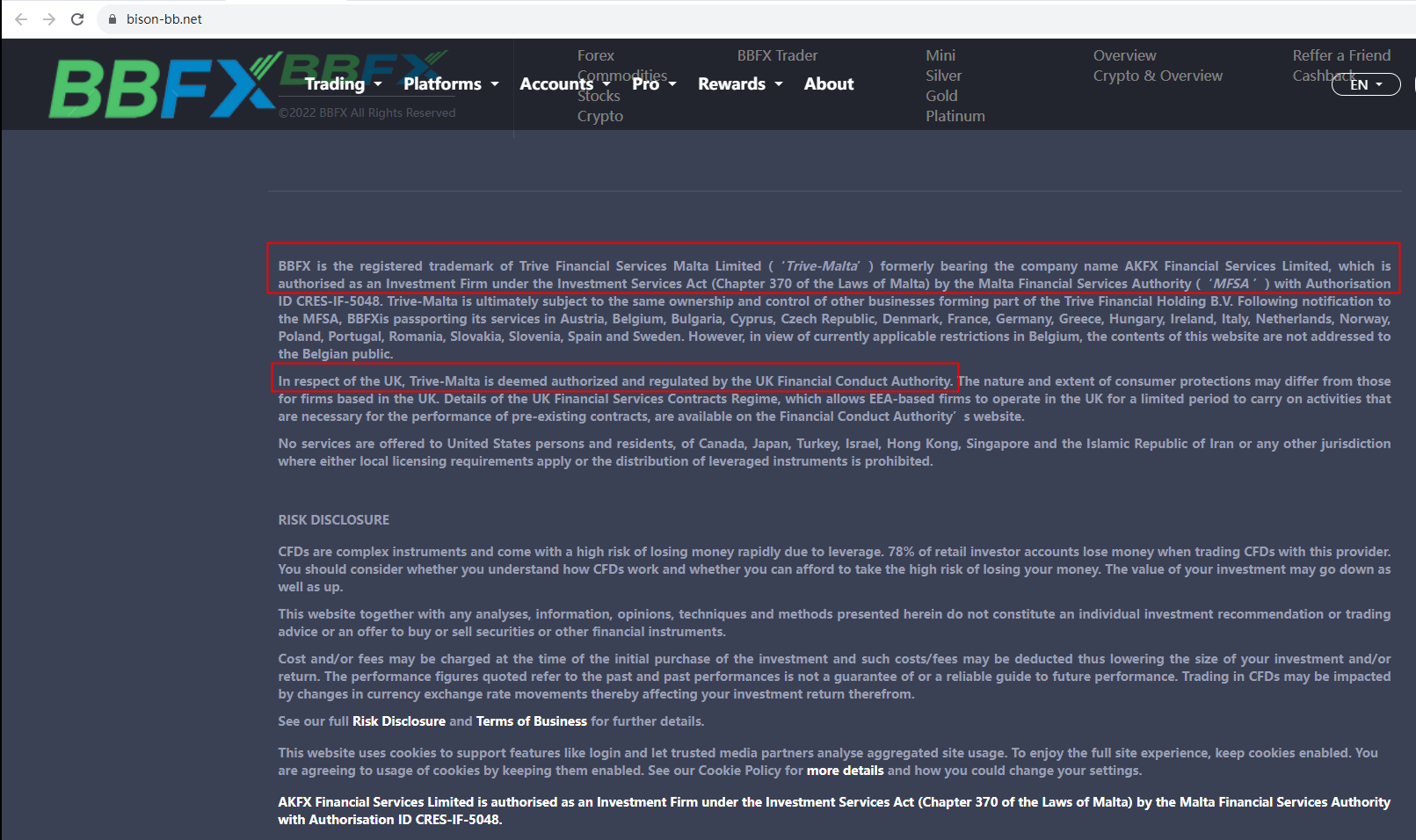Choose the Platinum account link
Image resolution: width=1416 pixels, height=840 pixels.
(955, 116)
